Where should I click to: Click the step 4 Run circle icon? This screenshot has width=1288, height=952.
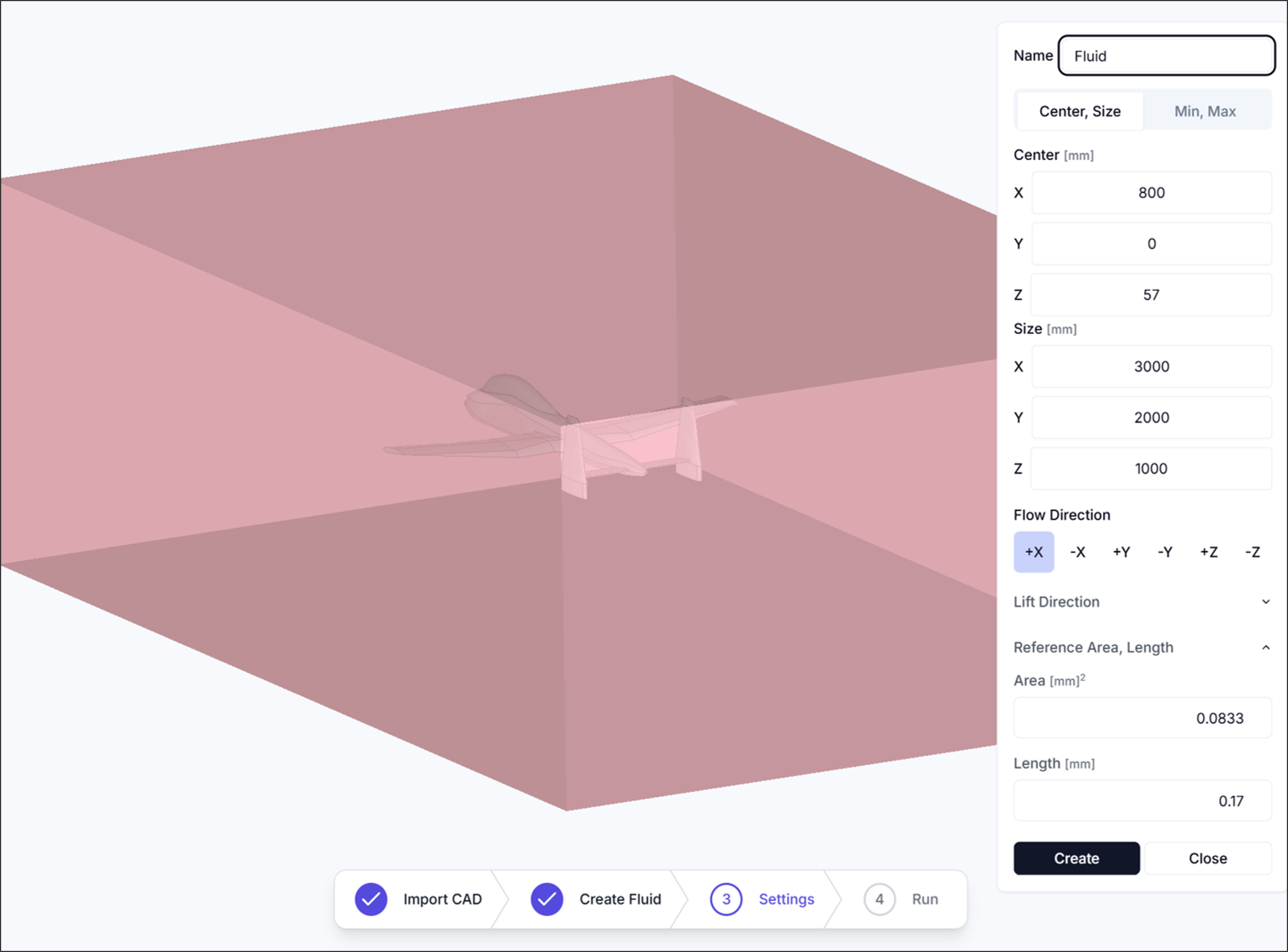click(879, 899)
